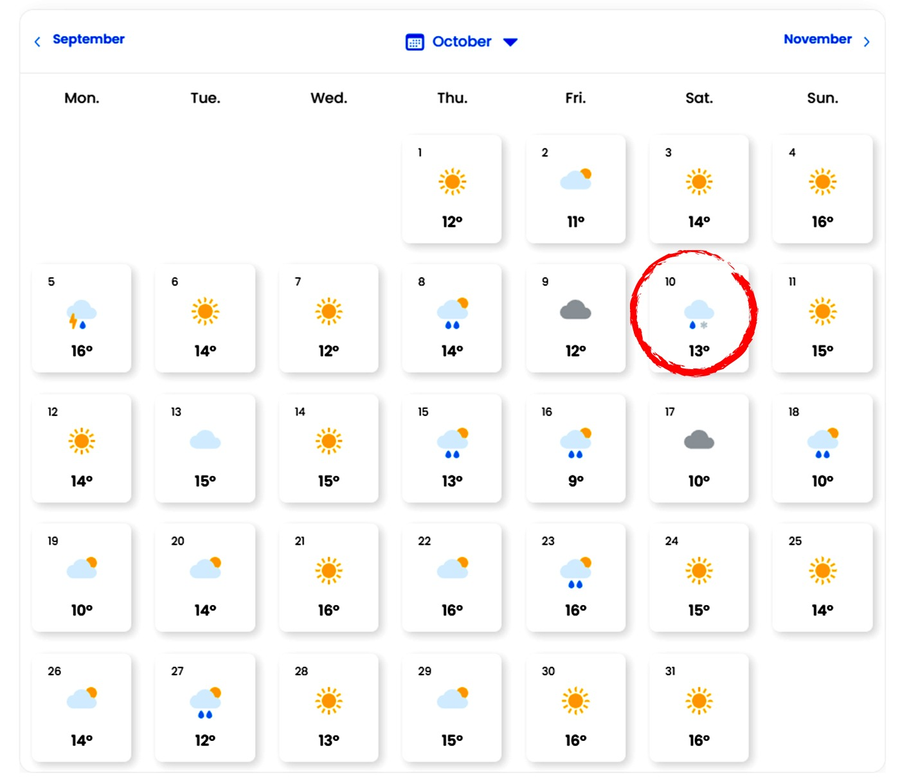
Task: Click the sun icon on October 1
Action: click(x=452, y=182)
